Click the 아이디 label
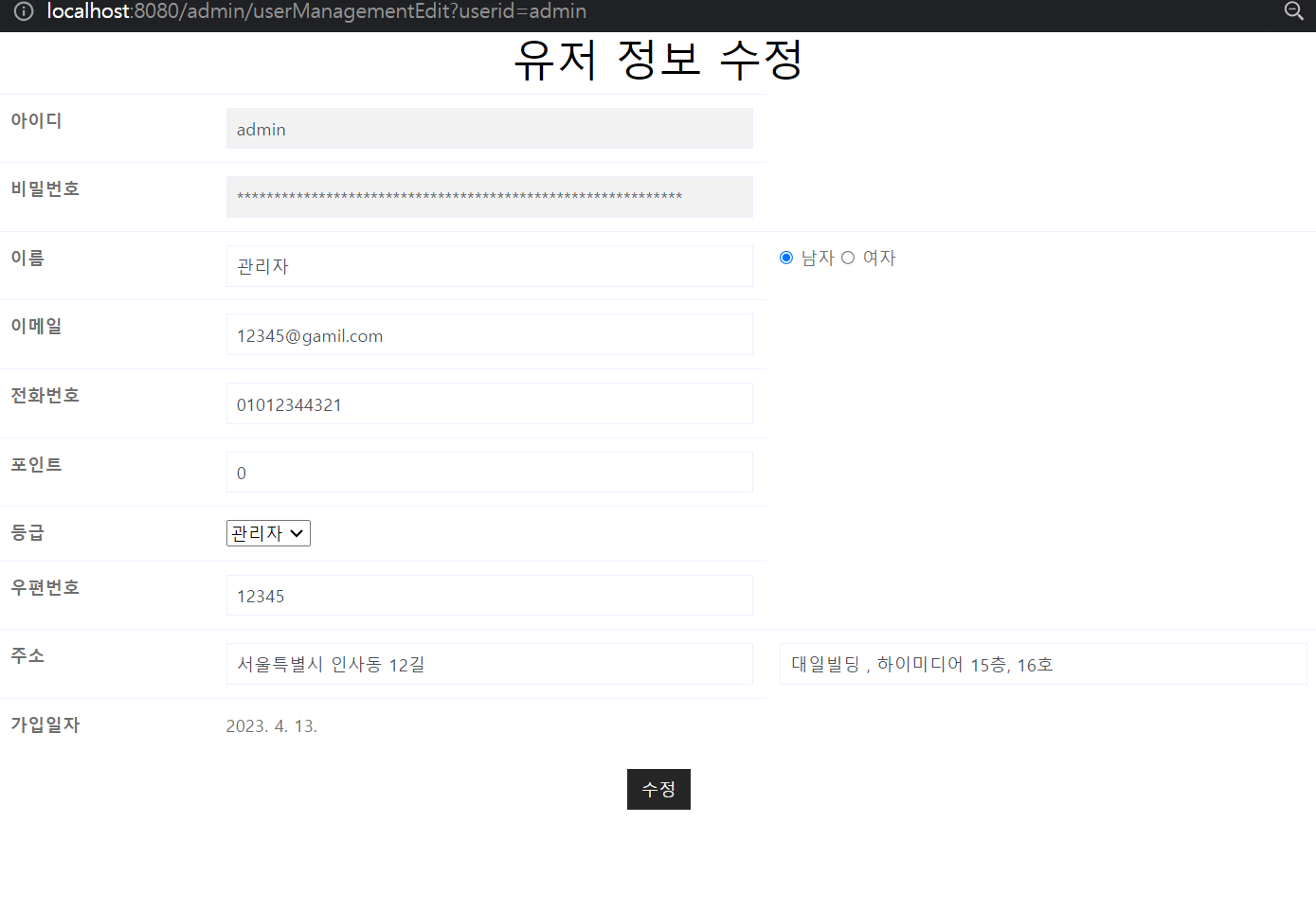The height and width of the screenshot is (912, 1316). [x=36, y=120]
